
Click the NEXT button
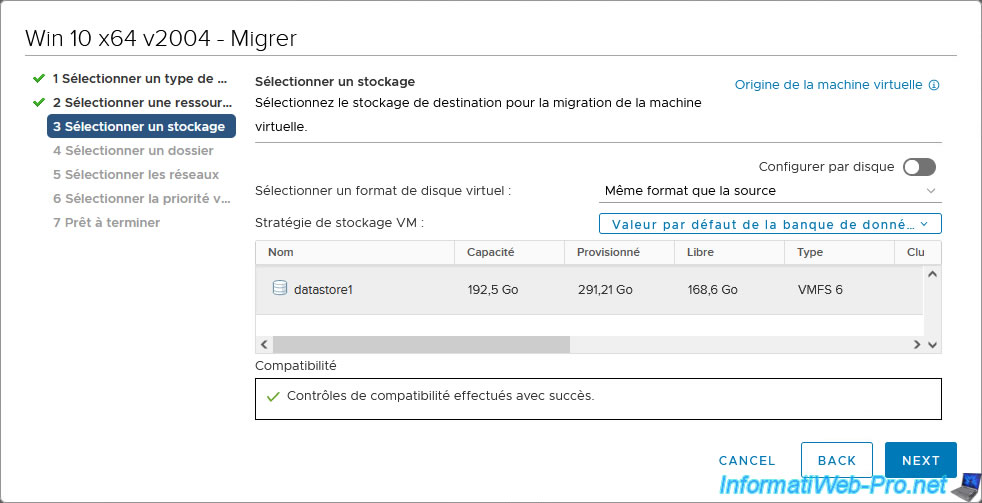coord(921,460)
